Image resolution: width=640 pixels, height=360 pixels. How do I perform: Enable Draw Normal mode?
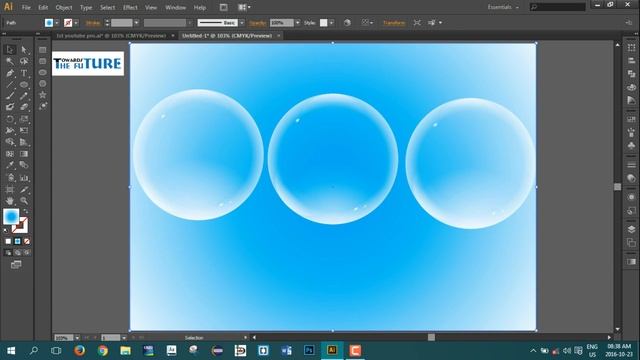(8, 253)
